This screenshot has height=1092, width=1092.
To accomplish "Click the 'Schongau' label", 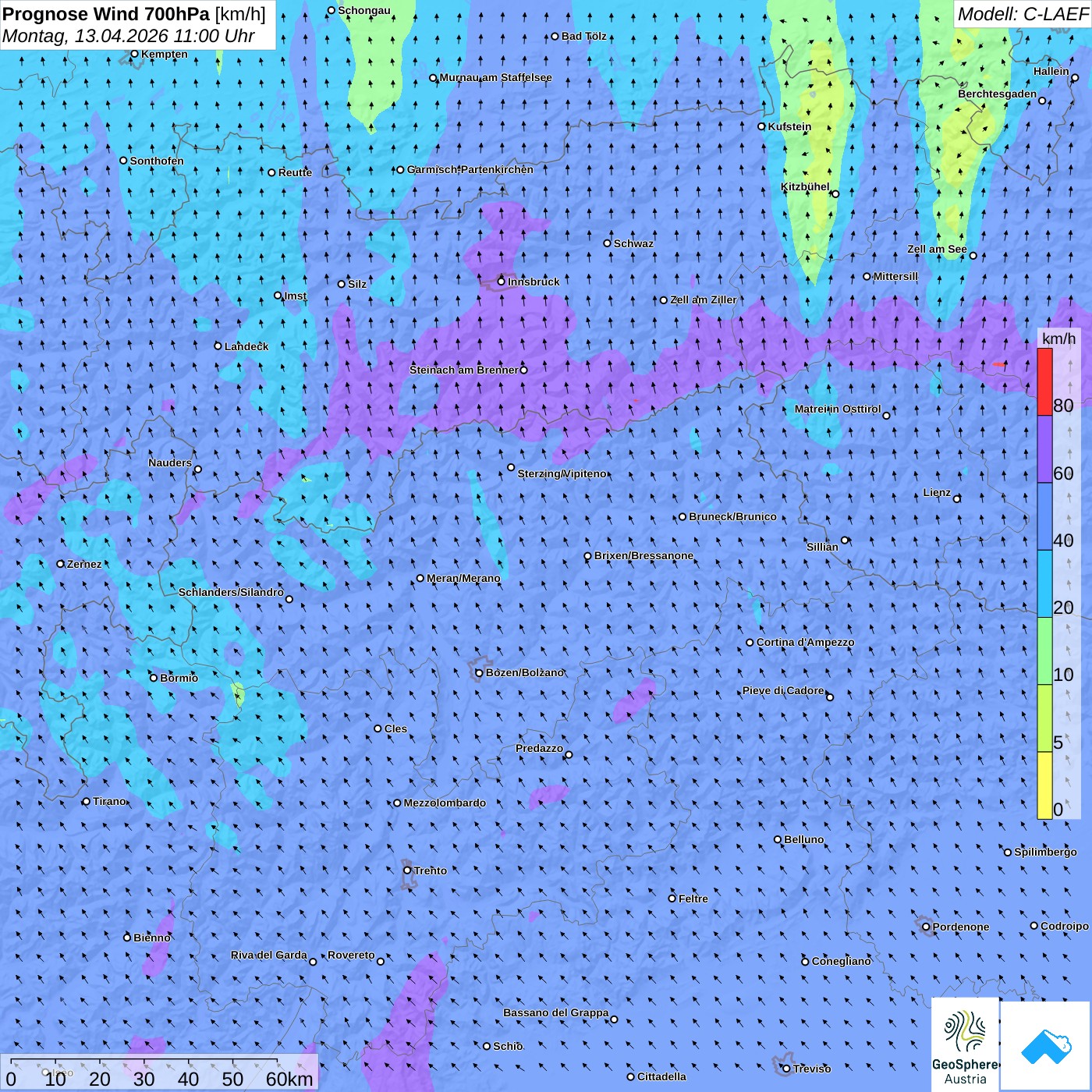I will (364, 10).
